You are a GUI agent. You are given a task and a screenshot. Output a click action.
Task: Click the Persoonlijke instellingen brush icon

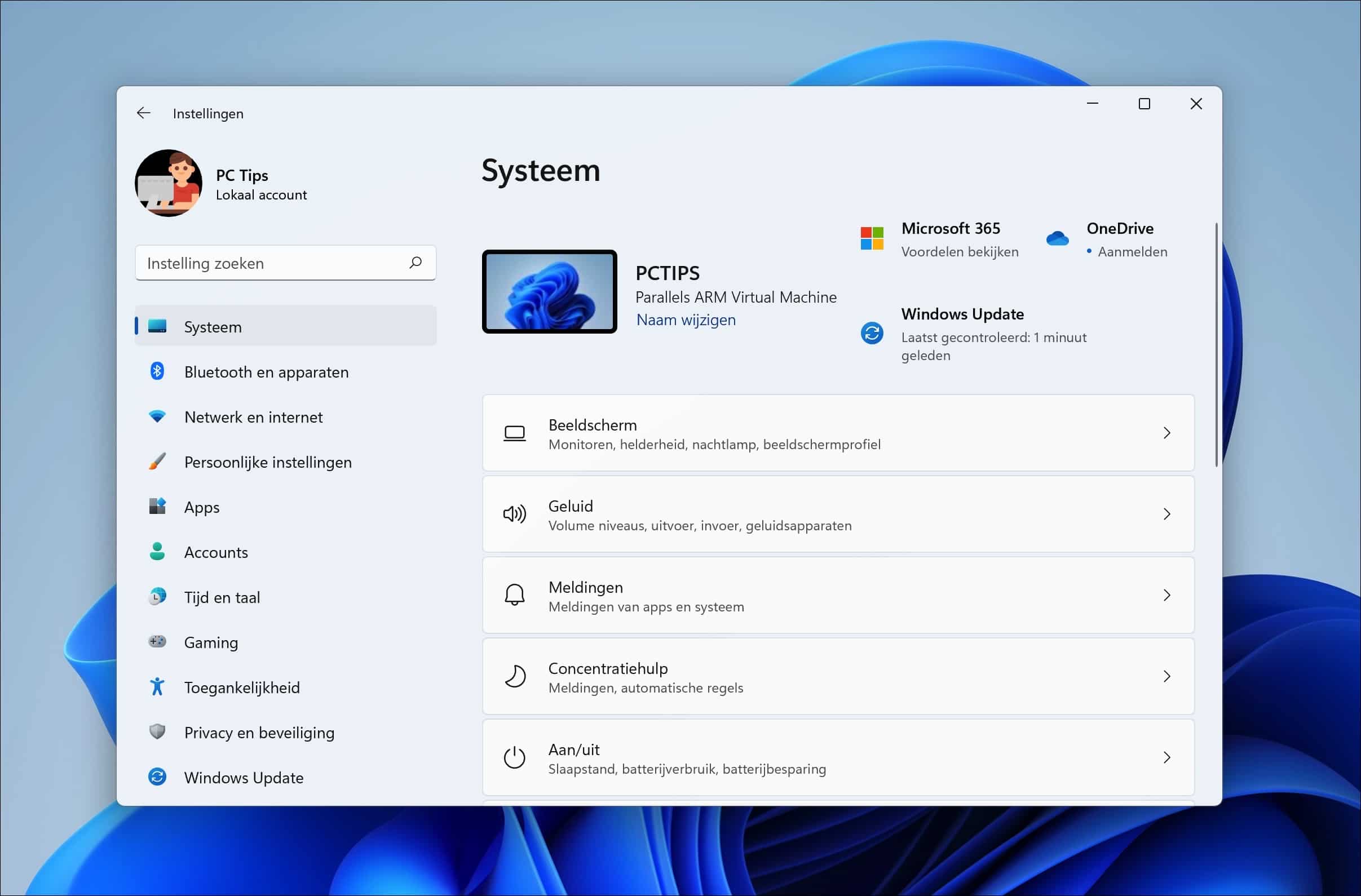click(157, 462)
